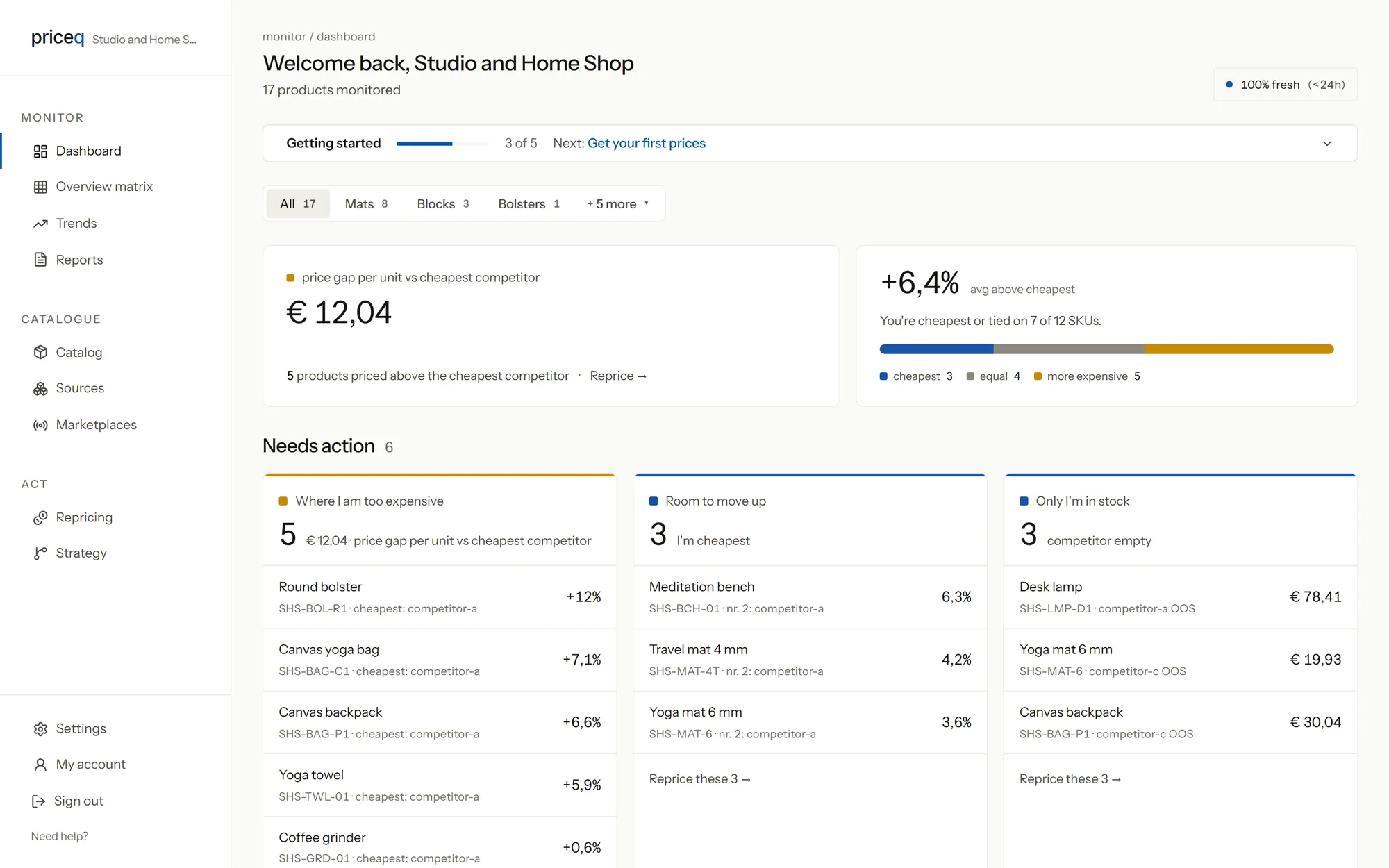The image size is (1389, 868).
Task: Switch to the Bolsters category tab
Action: tap(529, 204)
